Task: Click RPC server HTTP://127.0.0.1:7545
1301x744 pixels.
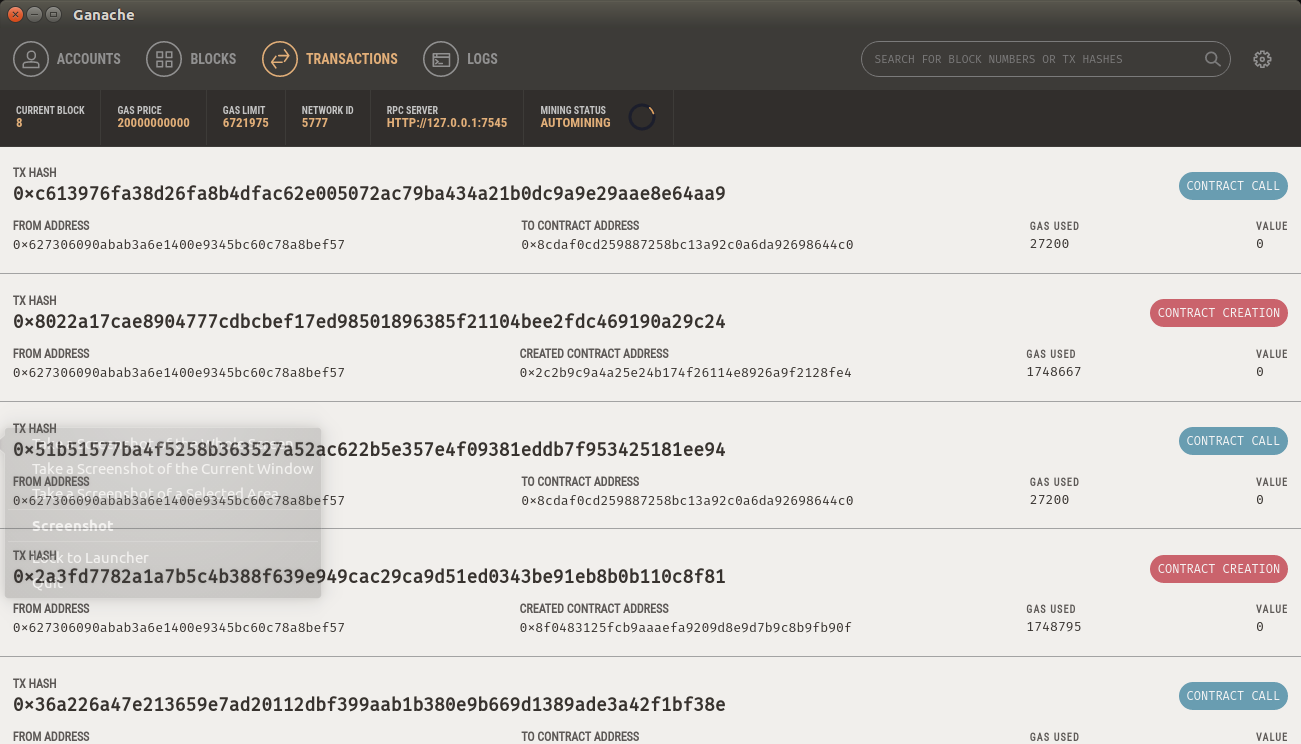Action: point(447,123)
